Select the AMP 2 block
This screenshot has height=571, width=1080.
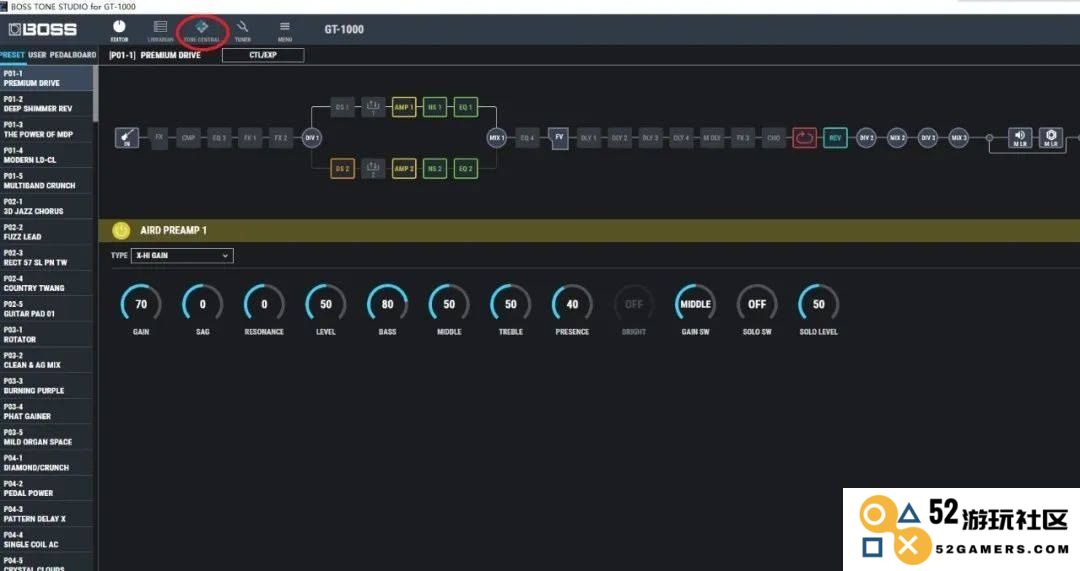(x=404, y=168)
